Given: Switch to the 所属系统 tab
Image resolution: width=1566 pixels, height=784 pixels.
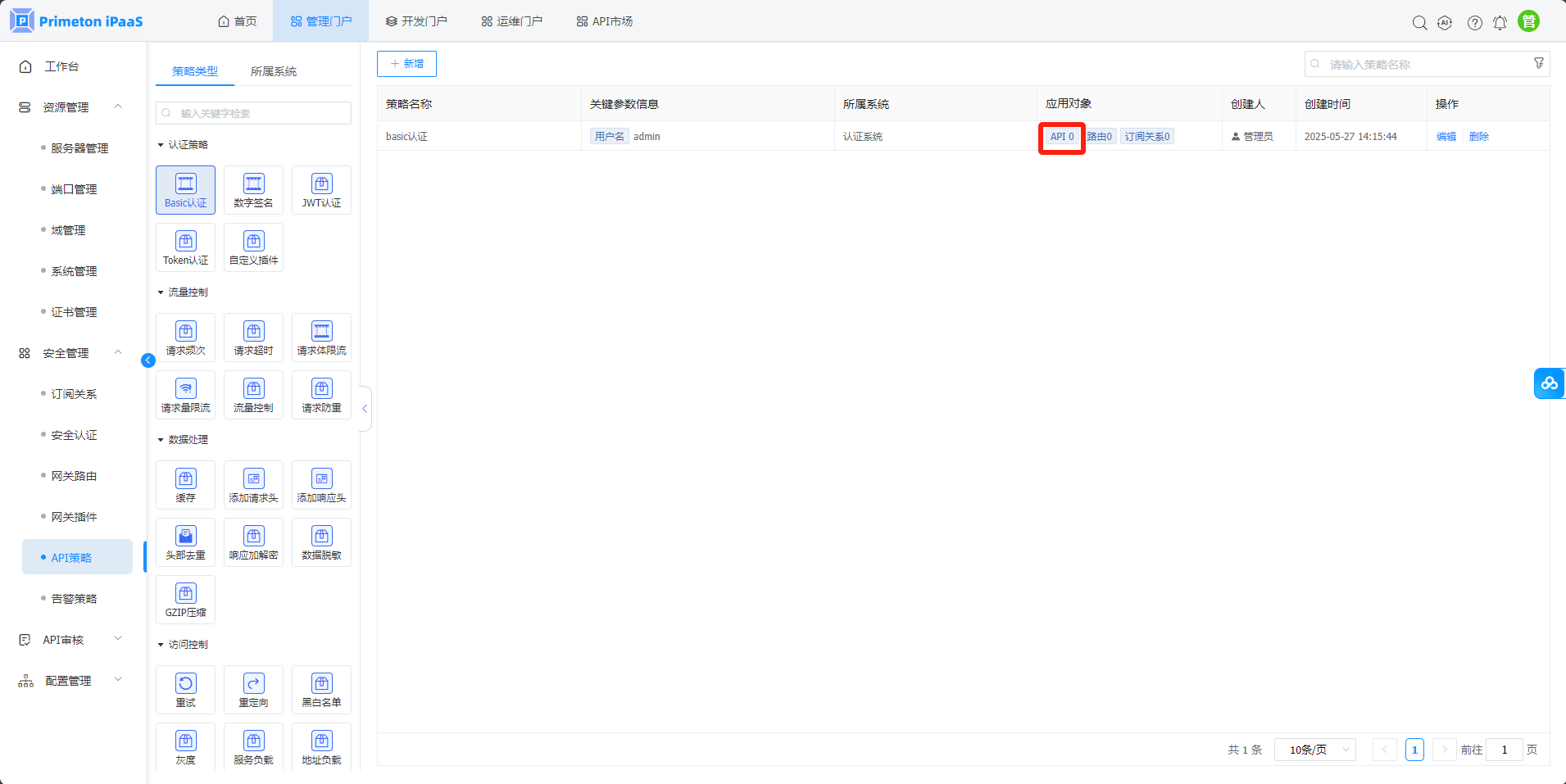Looking at the screenshot, I should (x=274, y=71).
